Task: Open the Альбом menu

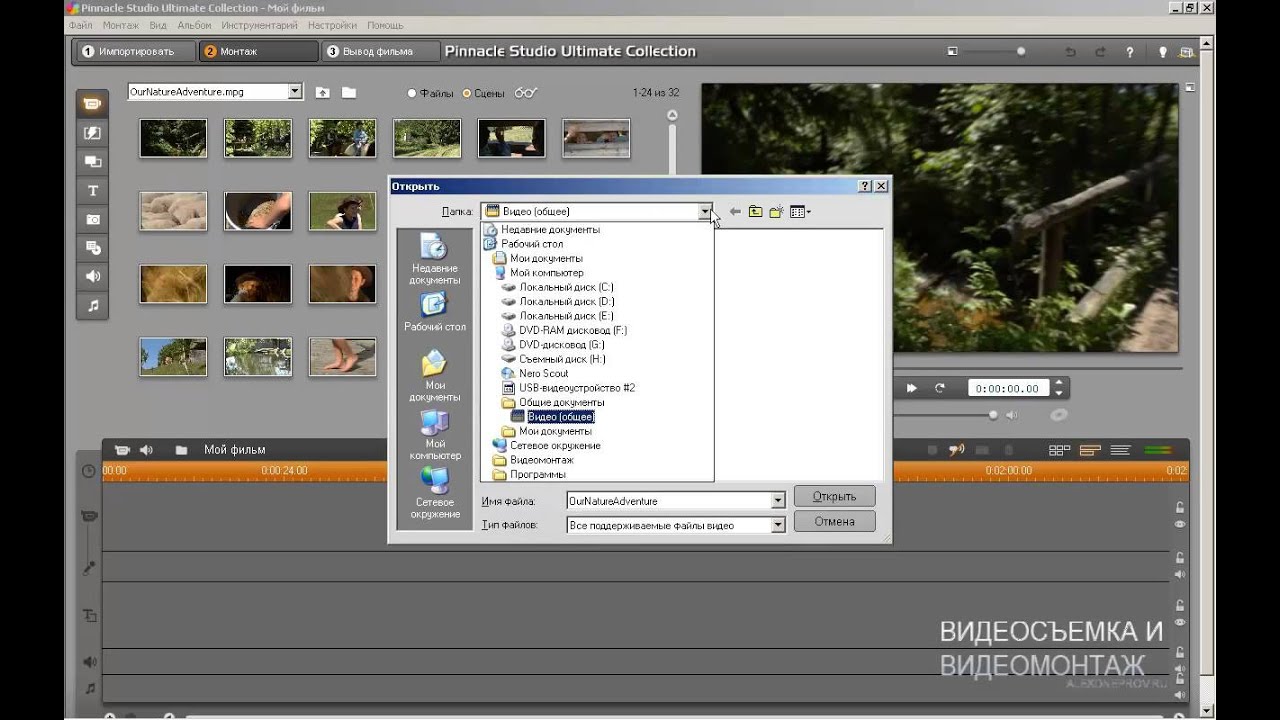Action: click(194, 24)
